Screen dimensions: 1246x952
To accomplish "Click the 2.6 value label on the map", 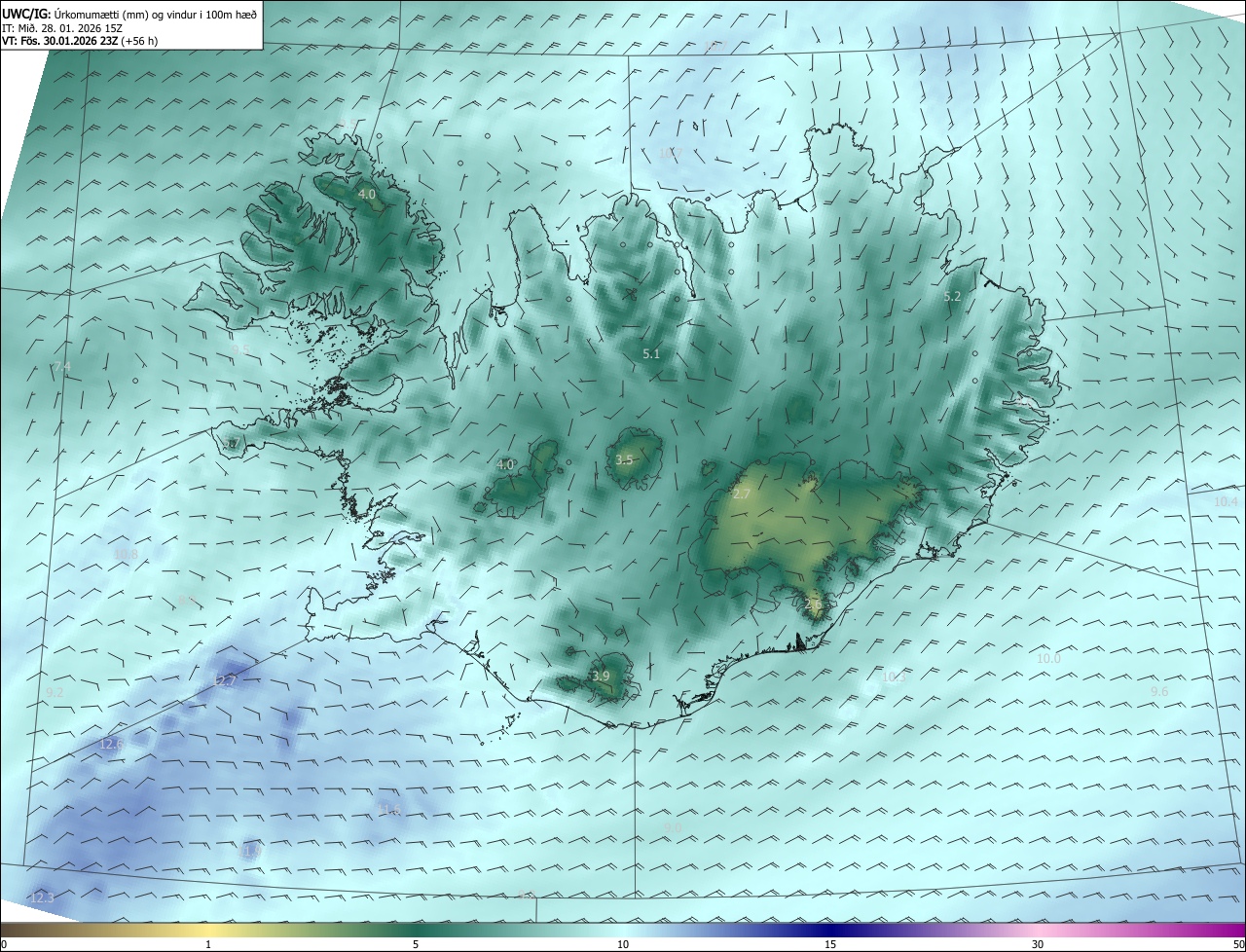I will (814, 604).
